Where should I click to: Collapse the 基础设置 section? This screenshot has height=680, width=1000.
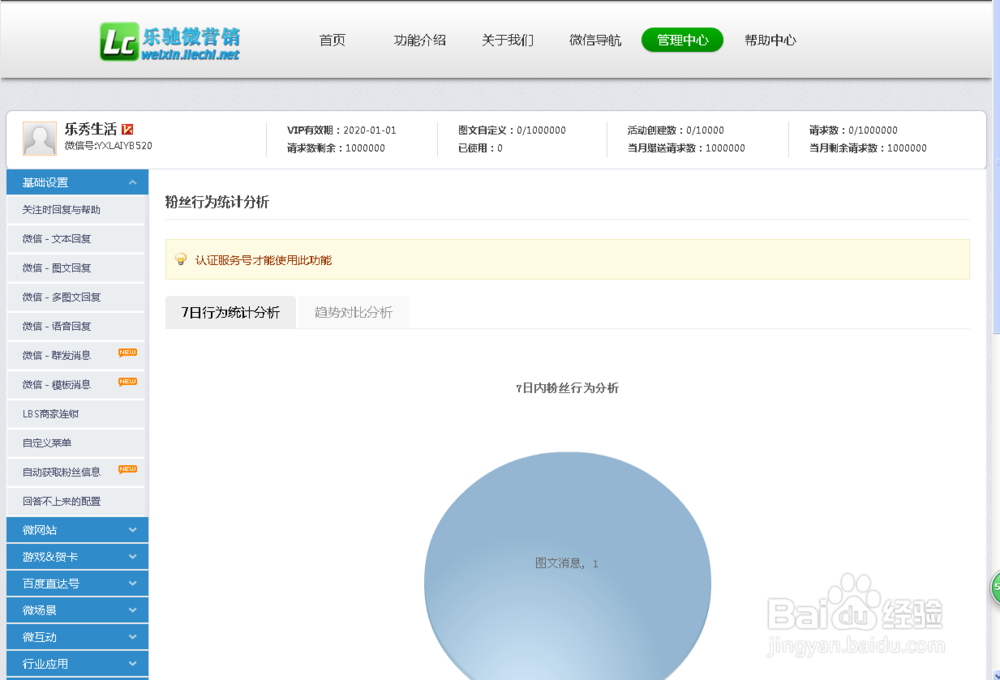click(77, 182)
